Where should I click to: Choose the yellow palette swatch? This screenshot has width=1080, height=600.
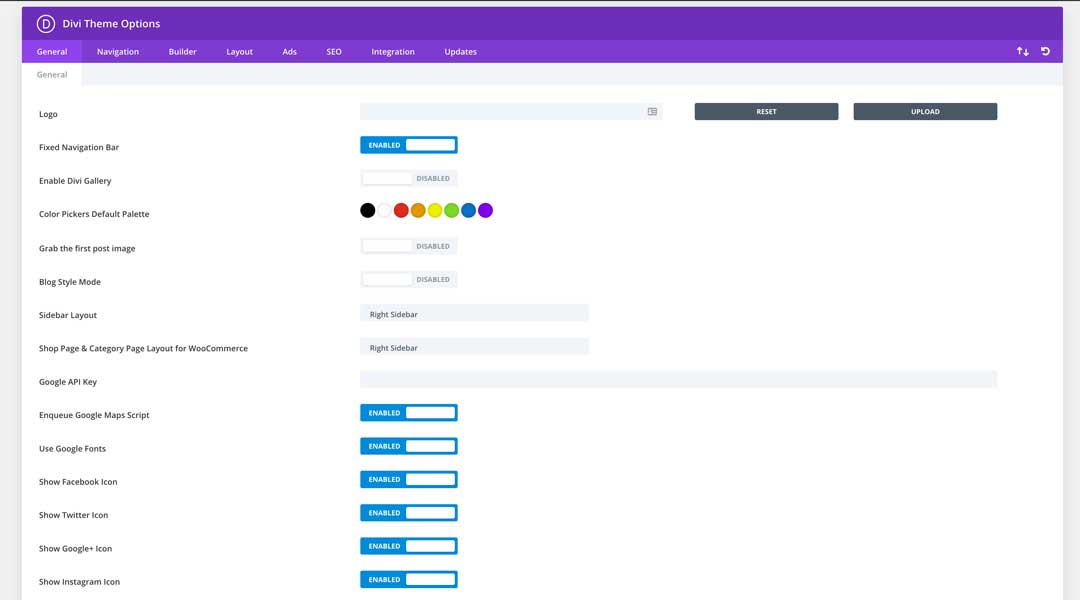[435, 210]
